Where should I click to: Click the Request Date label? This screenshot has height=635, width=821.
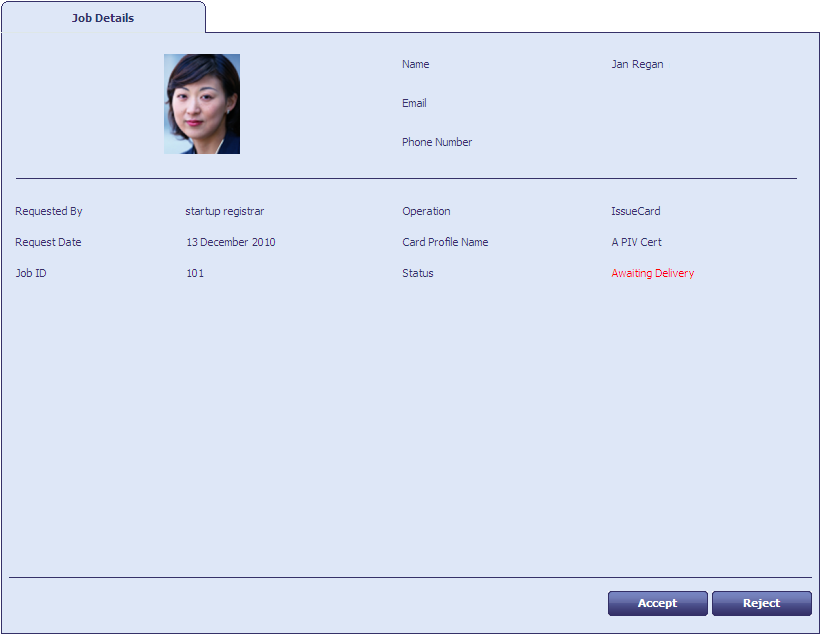pos(48,242)
